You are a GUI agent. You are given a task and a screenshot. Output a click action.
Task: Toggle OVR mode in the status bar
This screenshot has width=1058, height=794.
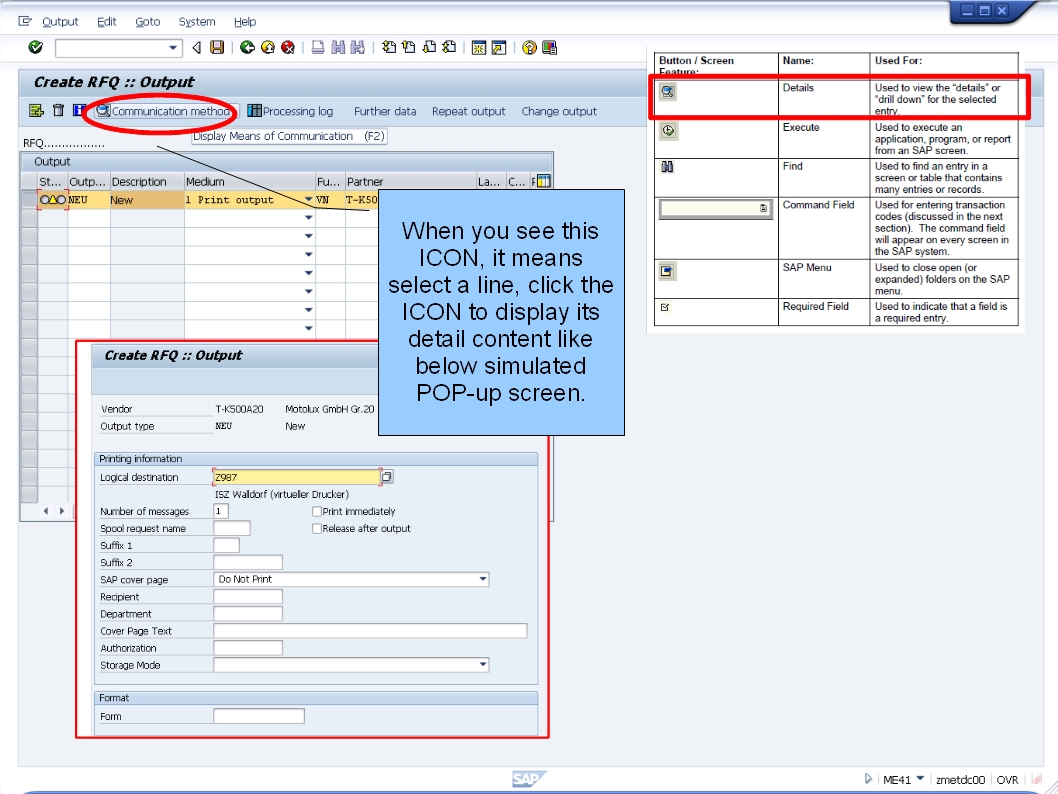(x=1007, y=779)
